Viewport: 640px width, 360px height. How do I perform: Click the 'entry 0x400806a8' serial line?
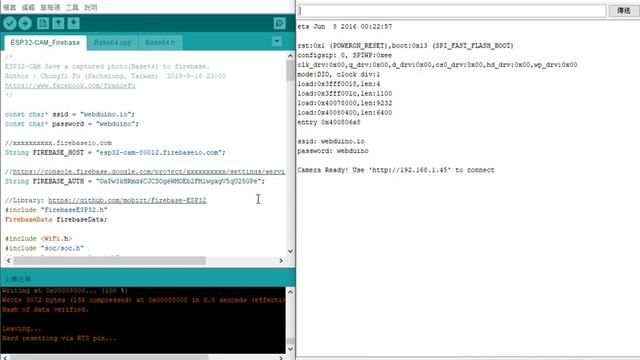[x=329, y=122]
